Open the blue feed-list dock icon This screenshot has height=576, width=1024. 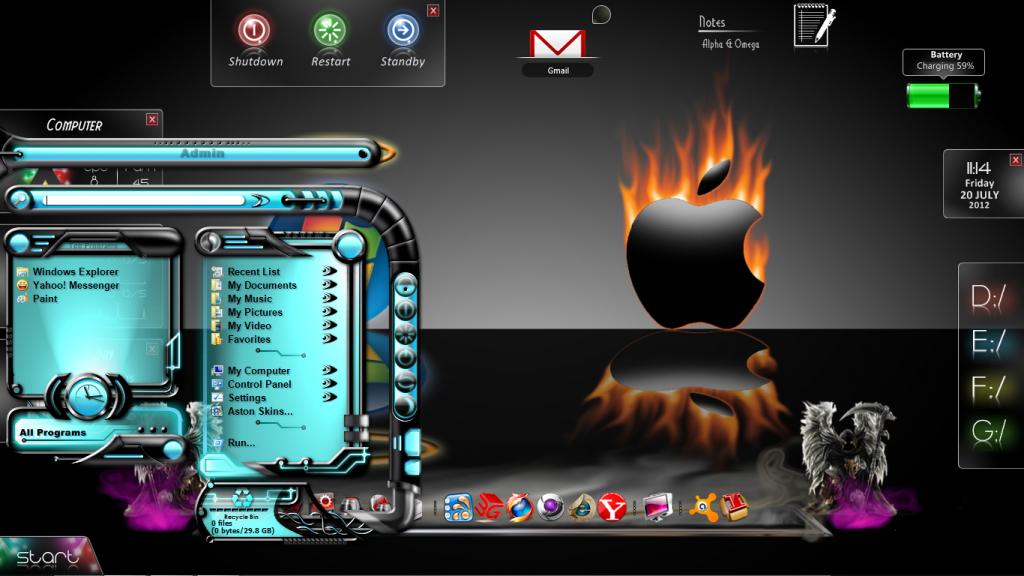point(458,507)
